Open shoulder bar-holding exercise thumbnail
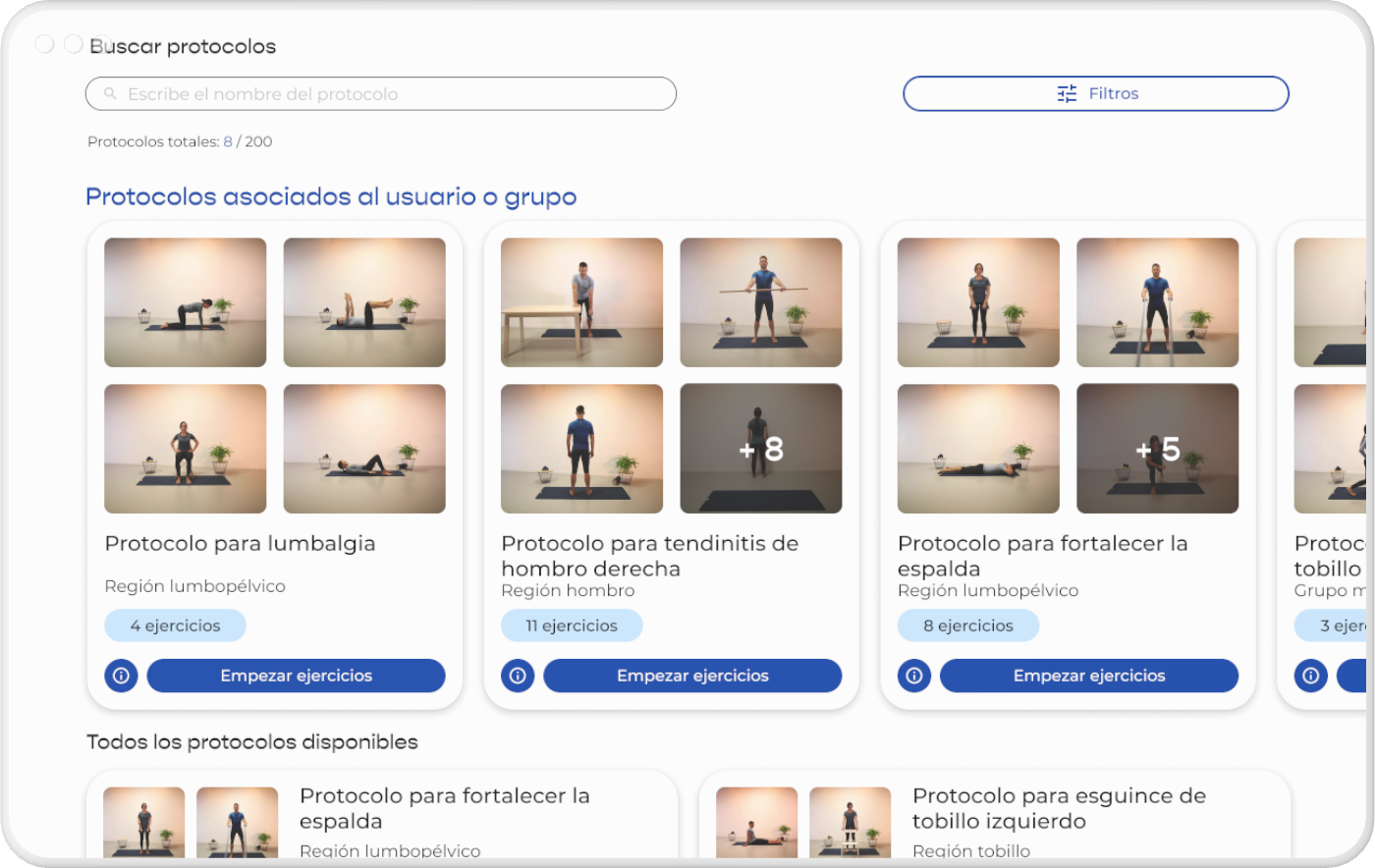Viewport: 1375px width, 868px height. [x=761, y=302]
